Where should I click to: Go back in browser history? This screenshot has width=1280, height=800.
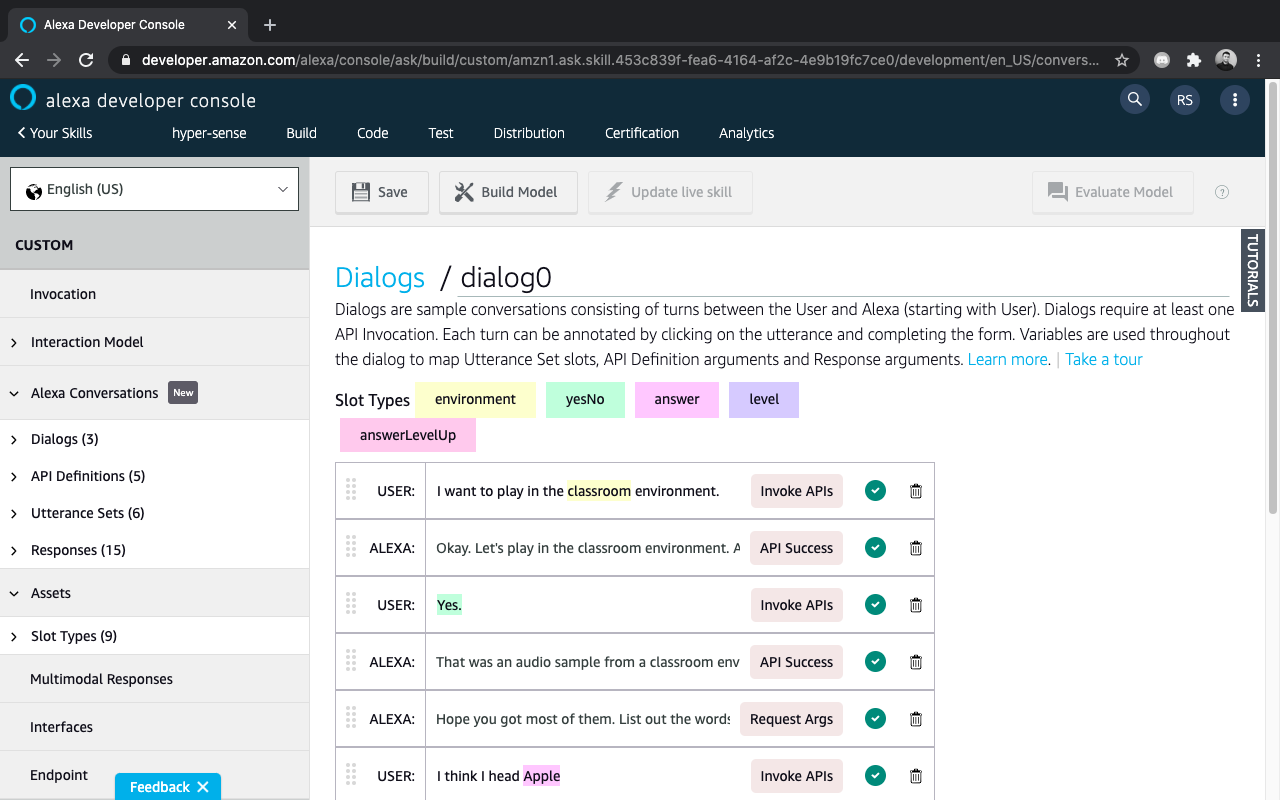tap(22, 60)
